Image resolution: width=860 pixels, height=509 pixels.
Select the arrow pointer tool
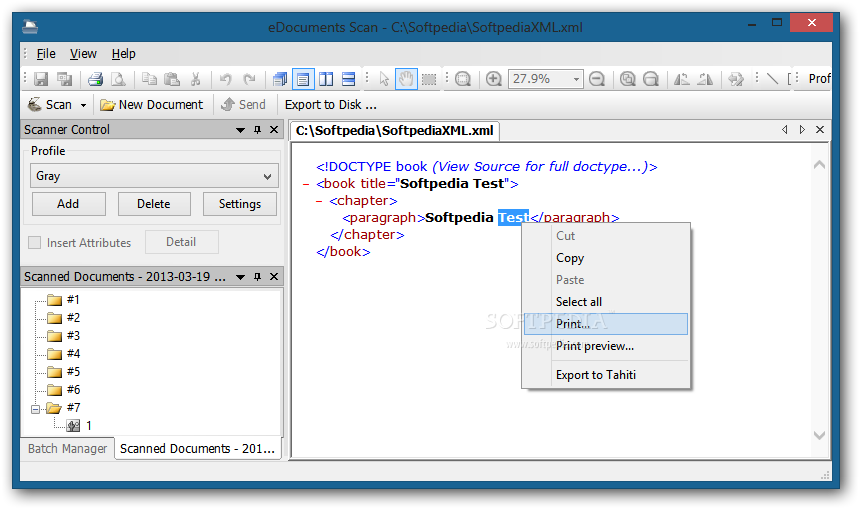point(384,79)
